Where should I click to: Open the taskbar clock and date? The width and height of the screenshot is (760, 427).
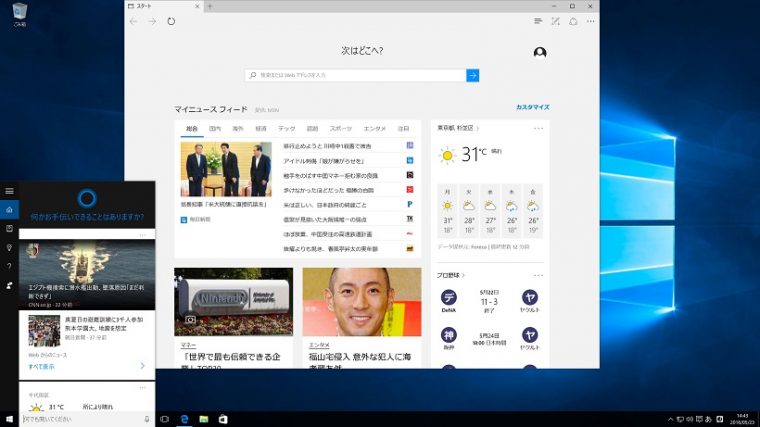[x=742, y=419]
